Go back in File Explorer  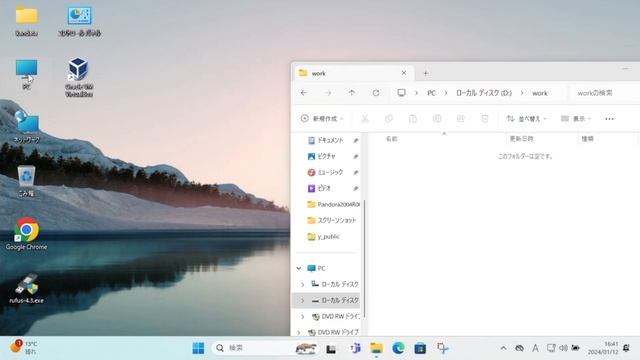coord(304,93)
